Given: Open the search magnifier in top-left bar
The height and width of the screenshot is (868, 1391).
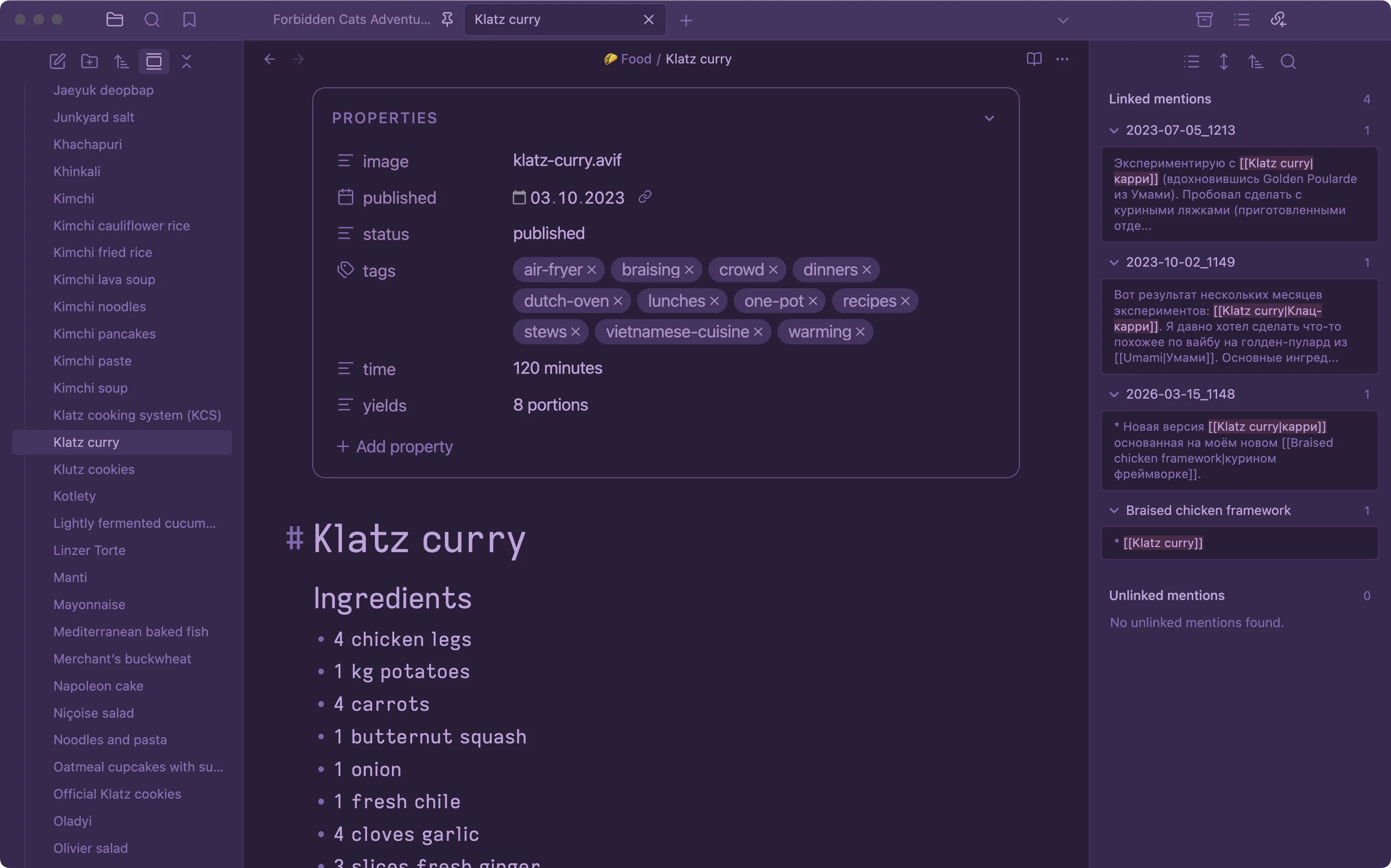Looking at the screenshot, I should click(x=152, y=19).
